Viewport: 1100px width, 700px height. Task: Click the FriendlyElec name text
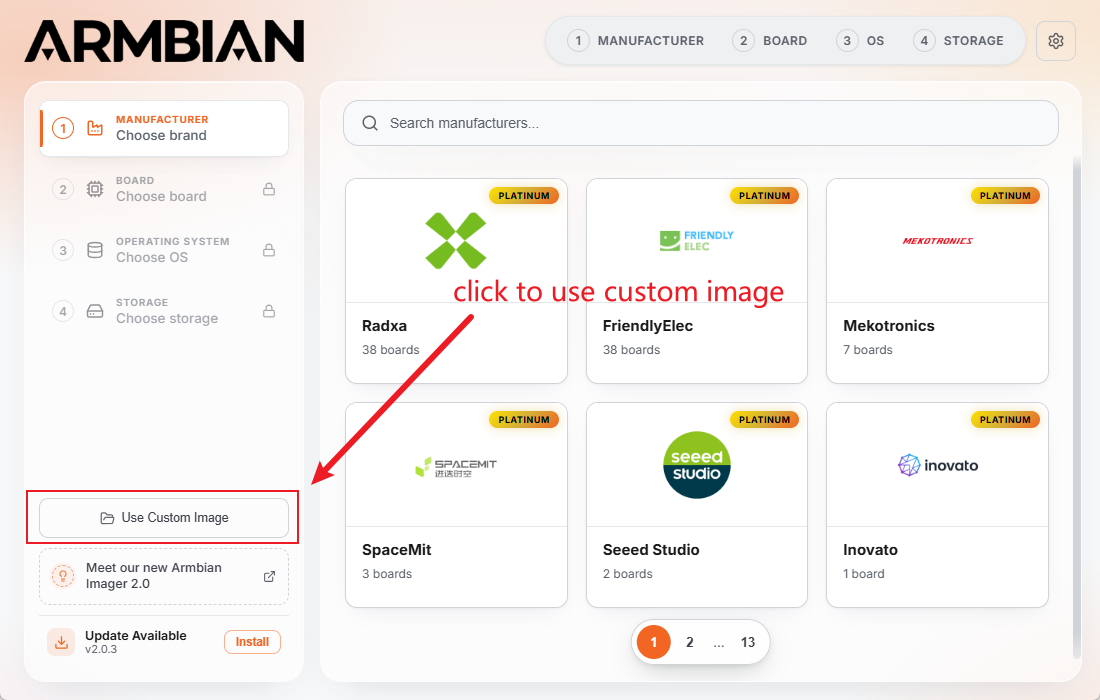(x=648, y=326)
